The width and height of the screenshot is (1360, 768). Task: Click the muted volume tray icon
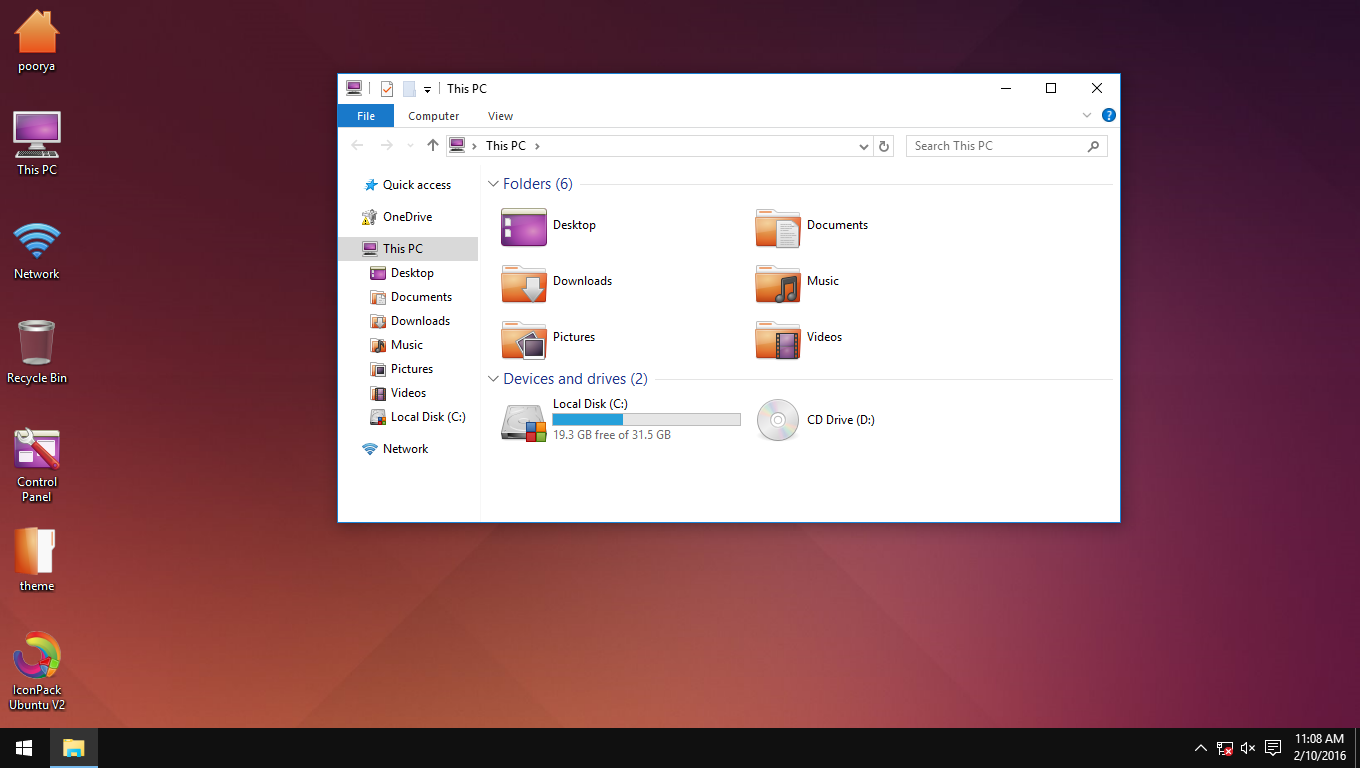1248,748
